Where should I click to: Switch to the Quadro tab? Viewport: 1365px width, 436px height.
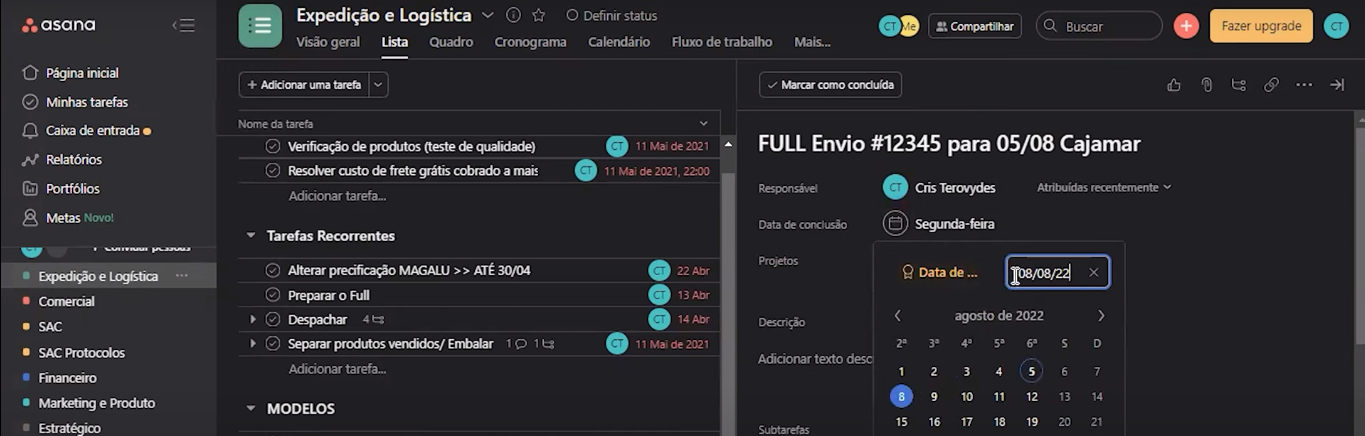pyautogui.click(x=451, y=42)
